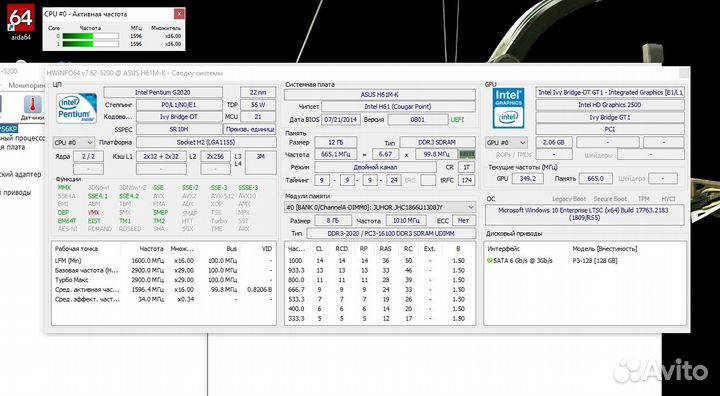Click the Core 1 frequency bar
720x396 pixels.
[90, 44]
